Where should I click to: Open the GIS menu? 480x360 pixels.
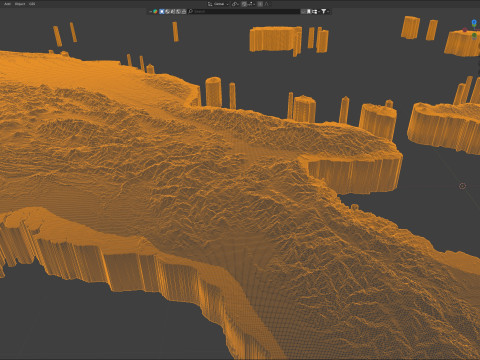point(32,4)
